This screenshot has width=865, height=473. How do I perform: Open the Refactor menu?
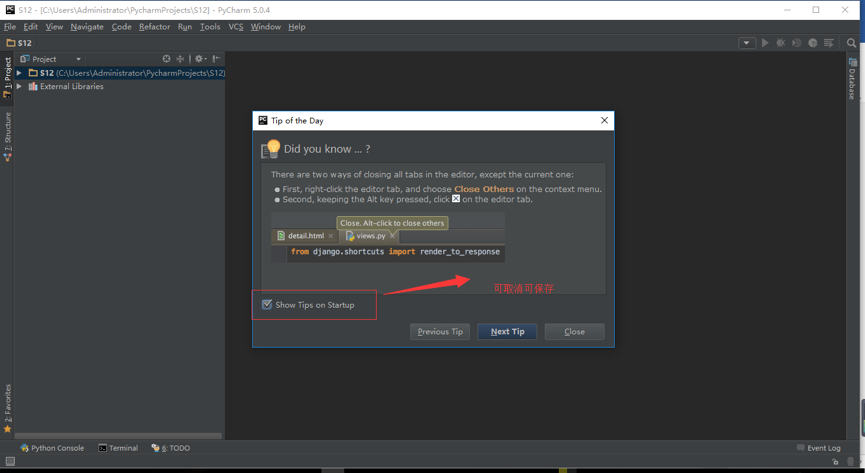coord(154,26)
